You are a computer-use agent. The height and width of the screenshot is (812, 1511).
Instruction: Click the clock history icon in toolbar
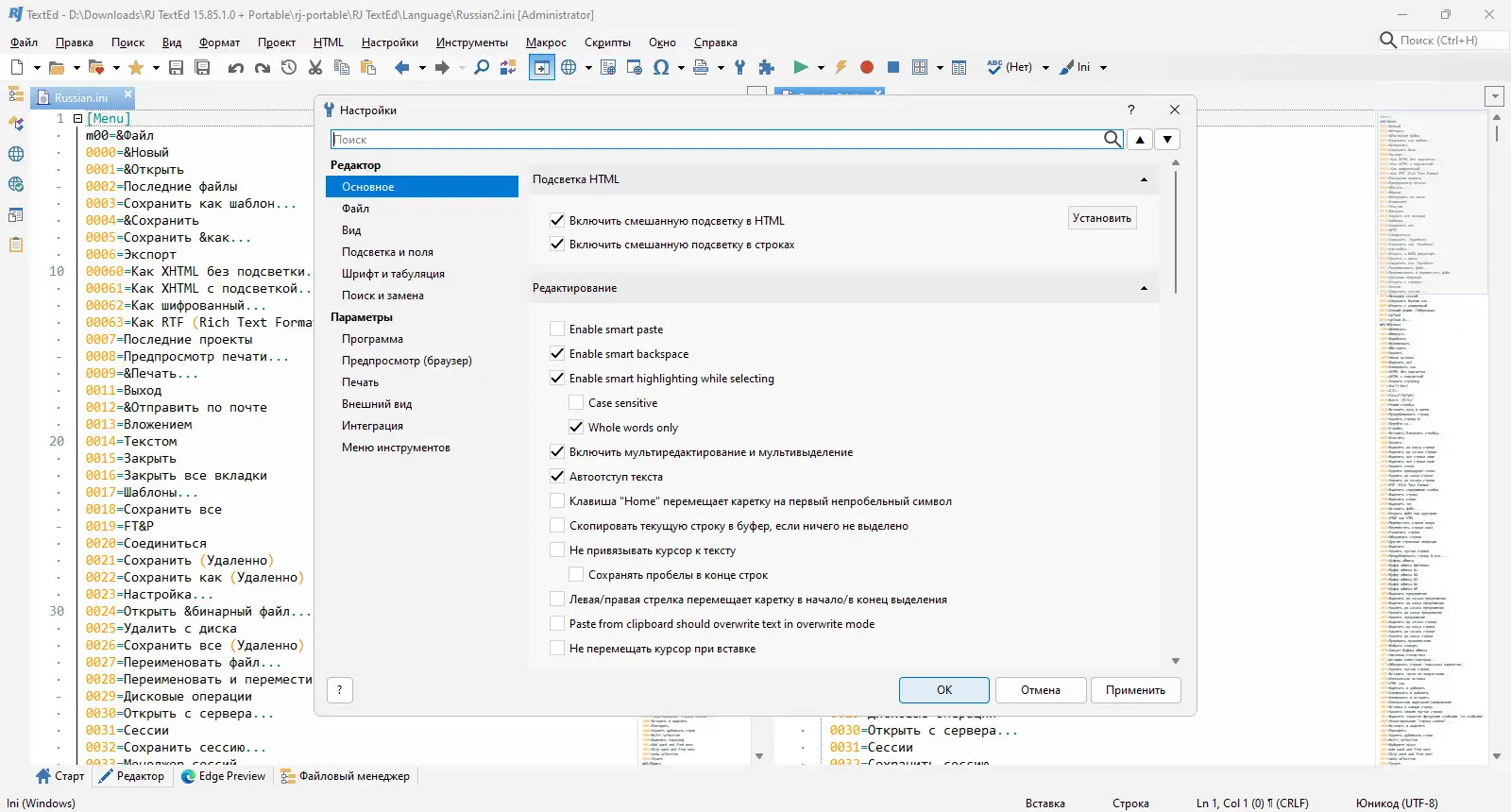pyautogui.click(x=289, y=67)
